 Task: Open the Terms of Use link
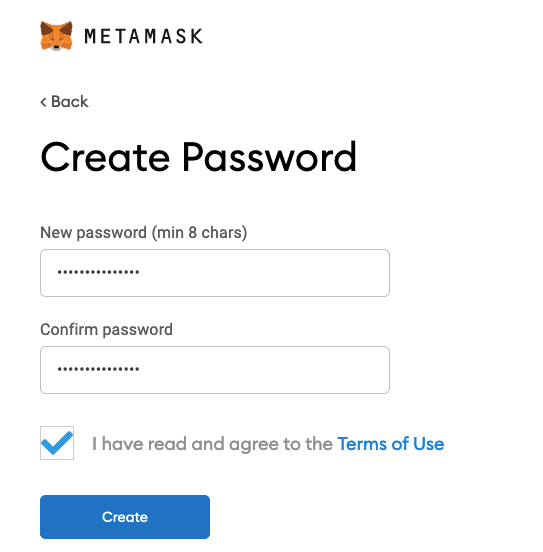tap(391, 444)
